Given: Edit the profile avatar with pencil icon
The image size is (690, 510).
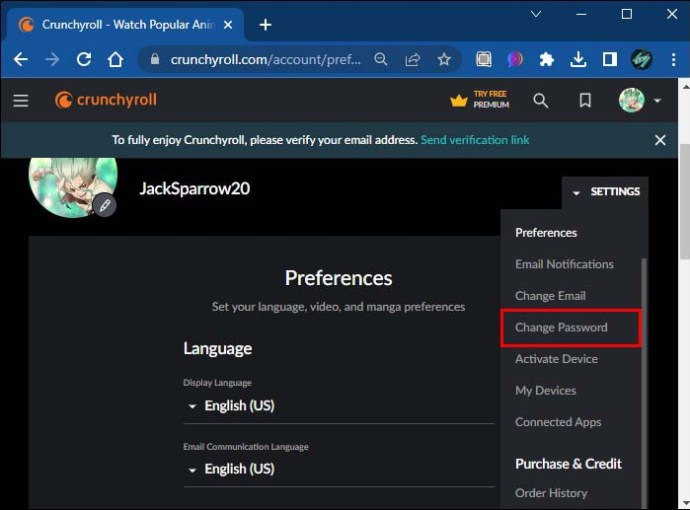Looking at the screenshot, I should pyautogui.click(x=105, y=205).
